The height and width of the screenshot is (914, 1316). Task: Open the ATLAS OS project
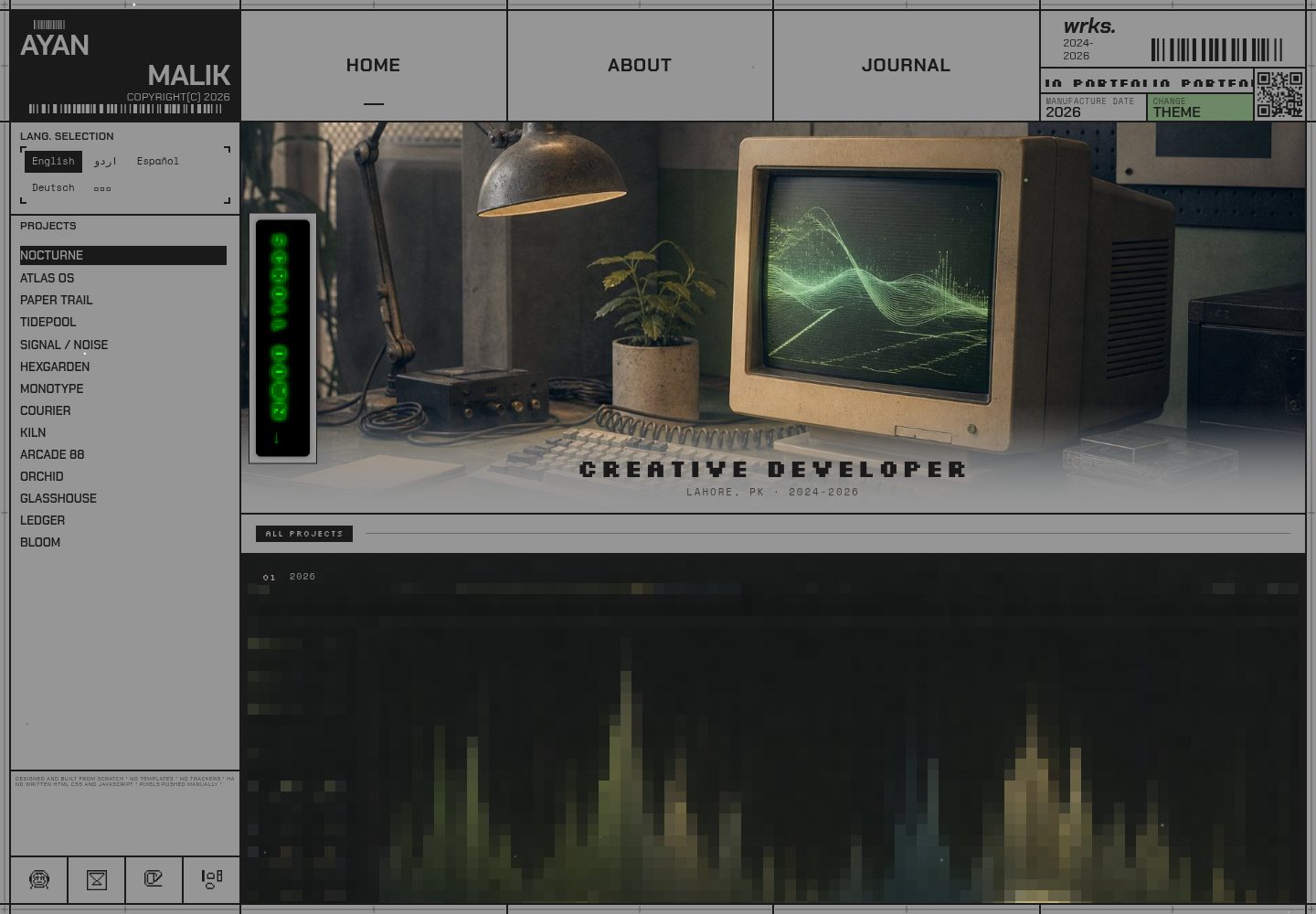coord(48,278)
